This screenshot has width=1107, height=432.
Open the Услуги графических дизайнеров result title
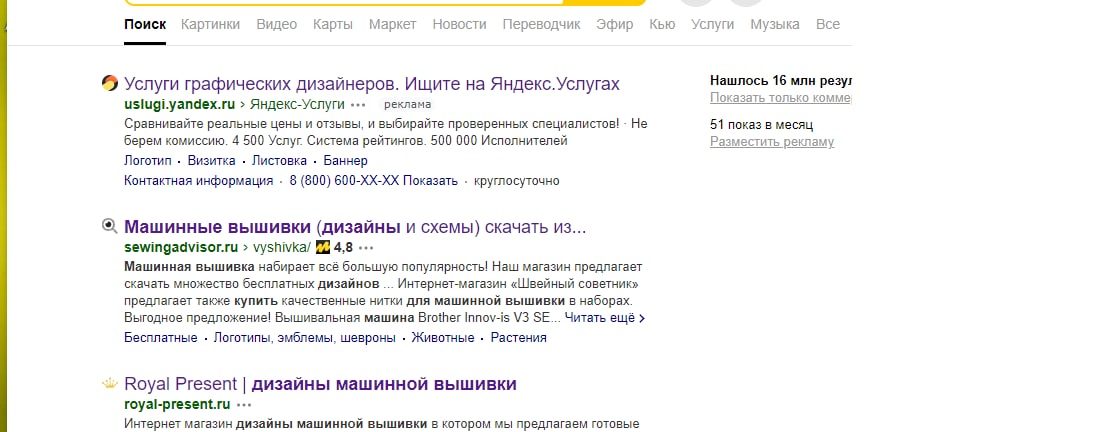(x=372, y=84)
